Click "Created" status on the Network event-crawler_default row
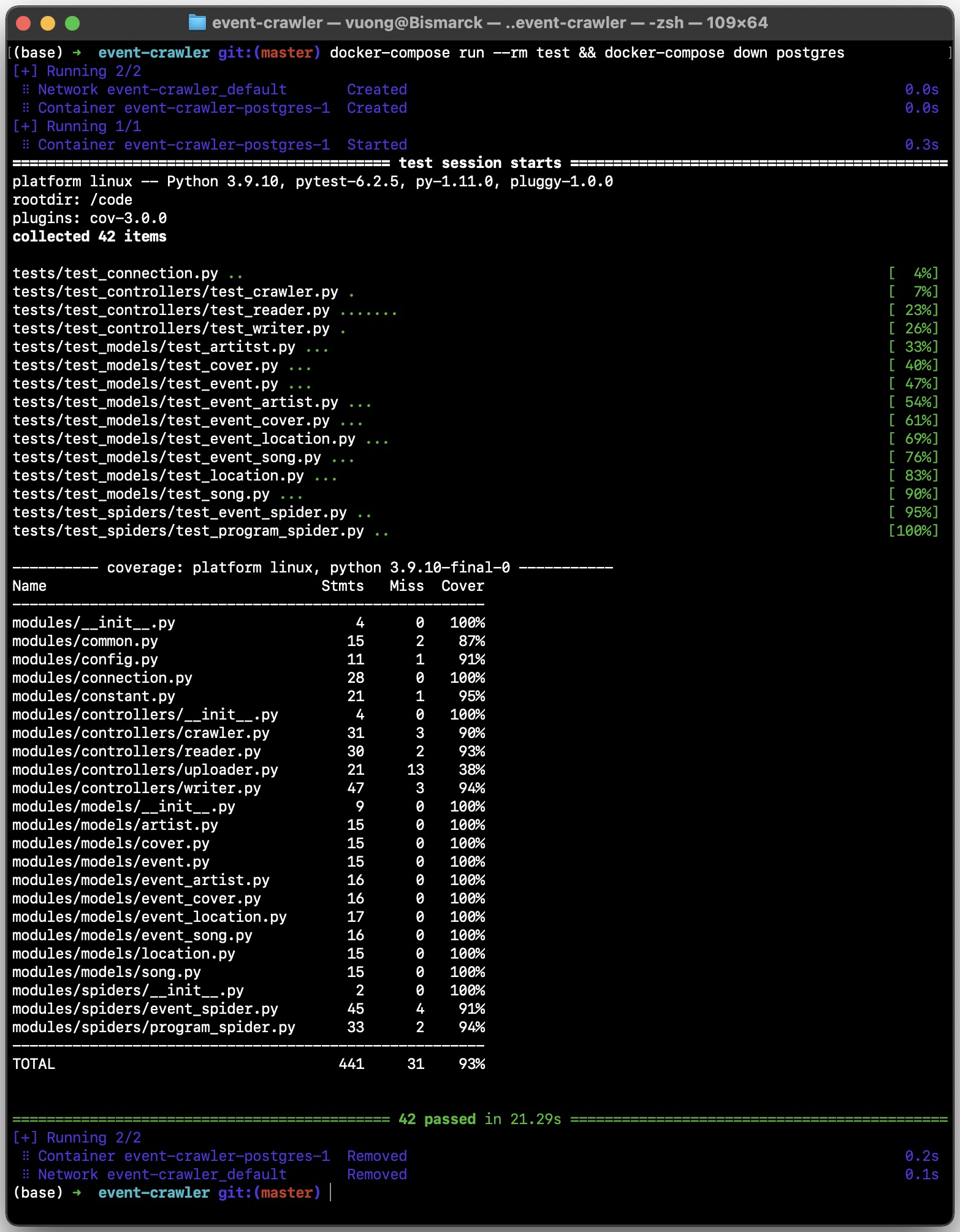The image size is (960, 1232). point(377,89)
